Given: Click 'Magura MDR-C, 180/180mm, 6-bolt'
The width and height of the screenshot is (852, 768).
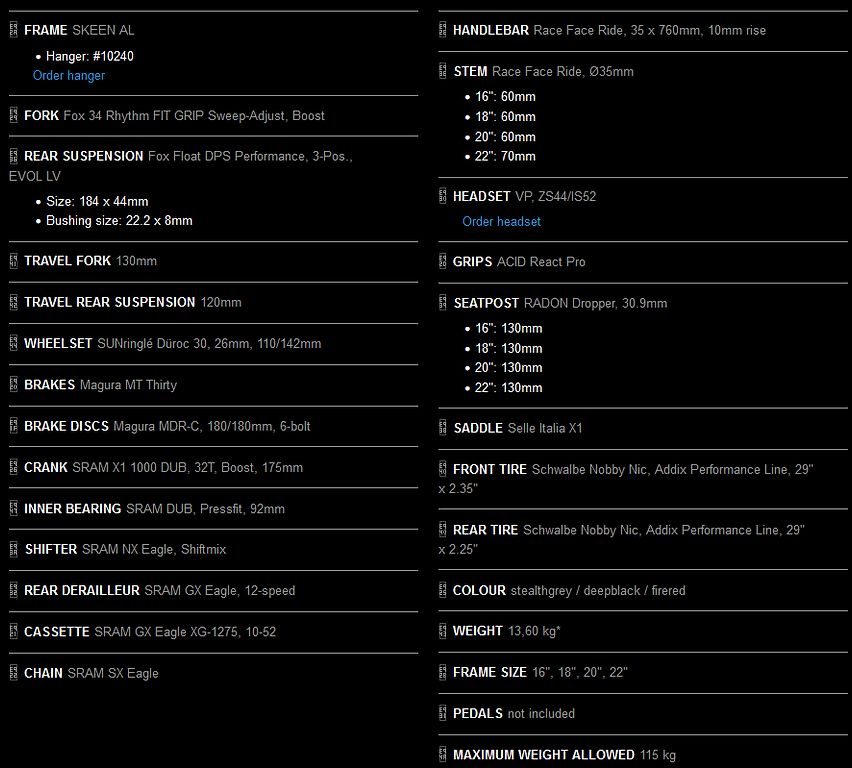Looking at the screenshot, I should click(212, 426).
